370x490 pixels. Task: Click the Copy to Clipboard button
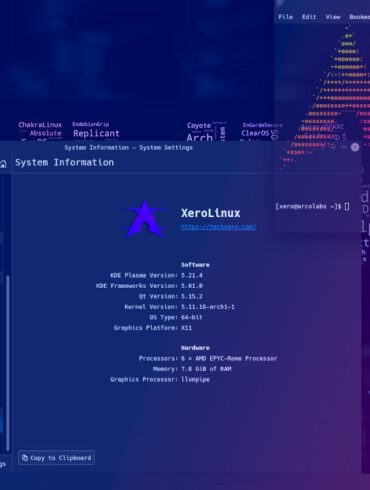56,458
